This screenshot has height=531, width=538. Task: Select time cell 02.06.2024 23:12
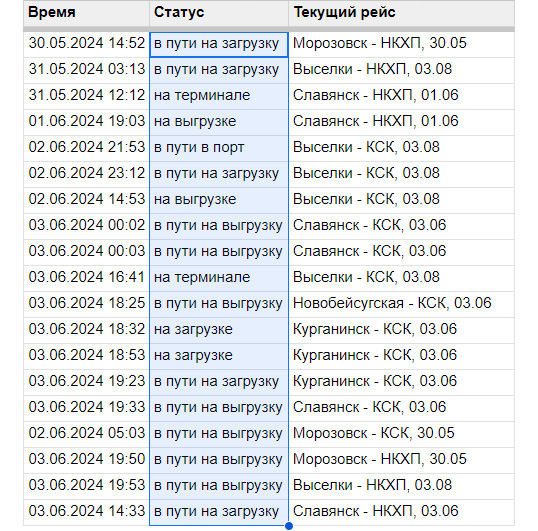tap(87, 174)
